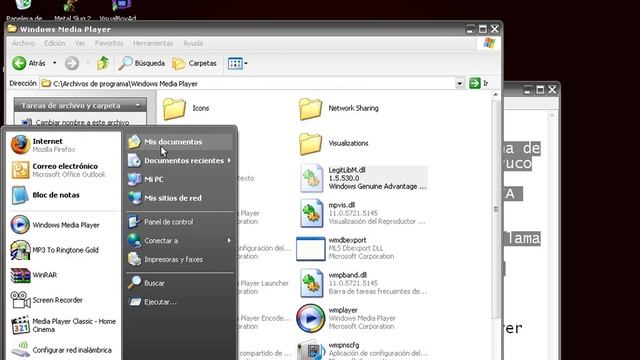
Task: Open the Búsqueda search pane
Action: (x=141, y=63)
